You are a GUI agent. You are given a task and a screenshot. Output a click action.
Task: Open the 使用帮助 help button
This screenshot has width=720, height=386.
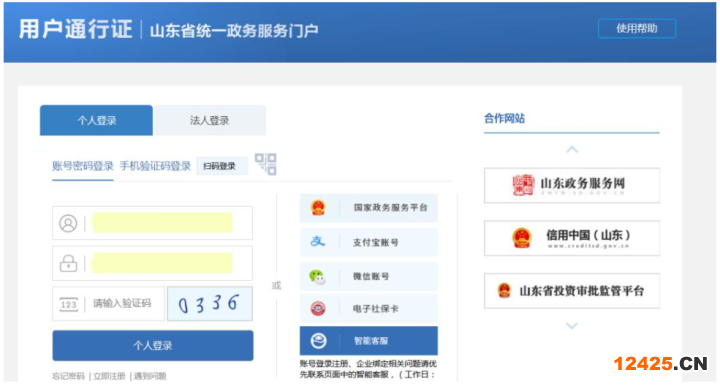(x=636, y=28)
